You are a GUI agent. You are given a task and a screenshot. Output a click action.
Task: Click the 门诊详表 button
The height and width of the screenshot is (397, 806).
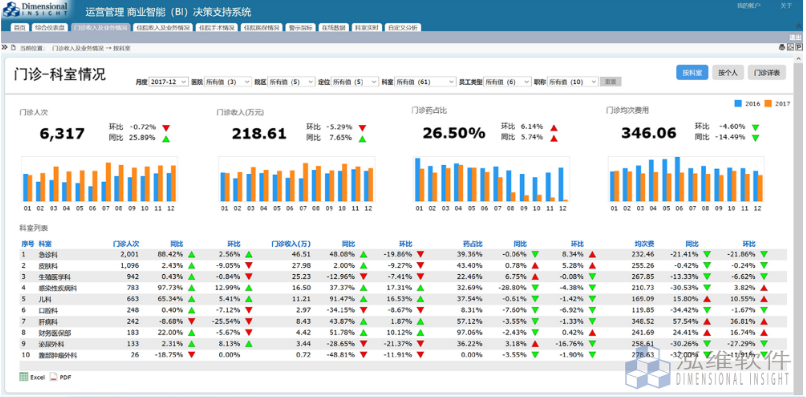[767, 73]
